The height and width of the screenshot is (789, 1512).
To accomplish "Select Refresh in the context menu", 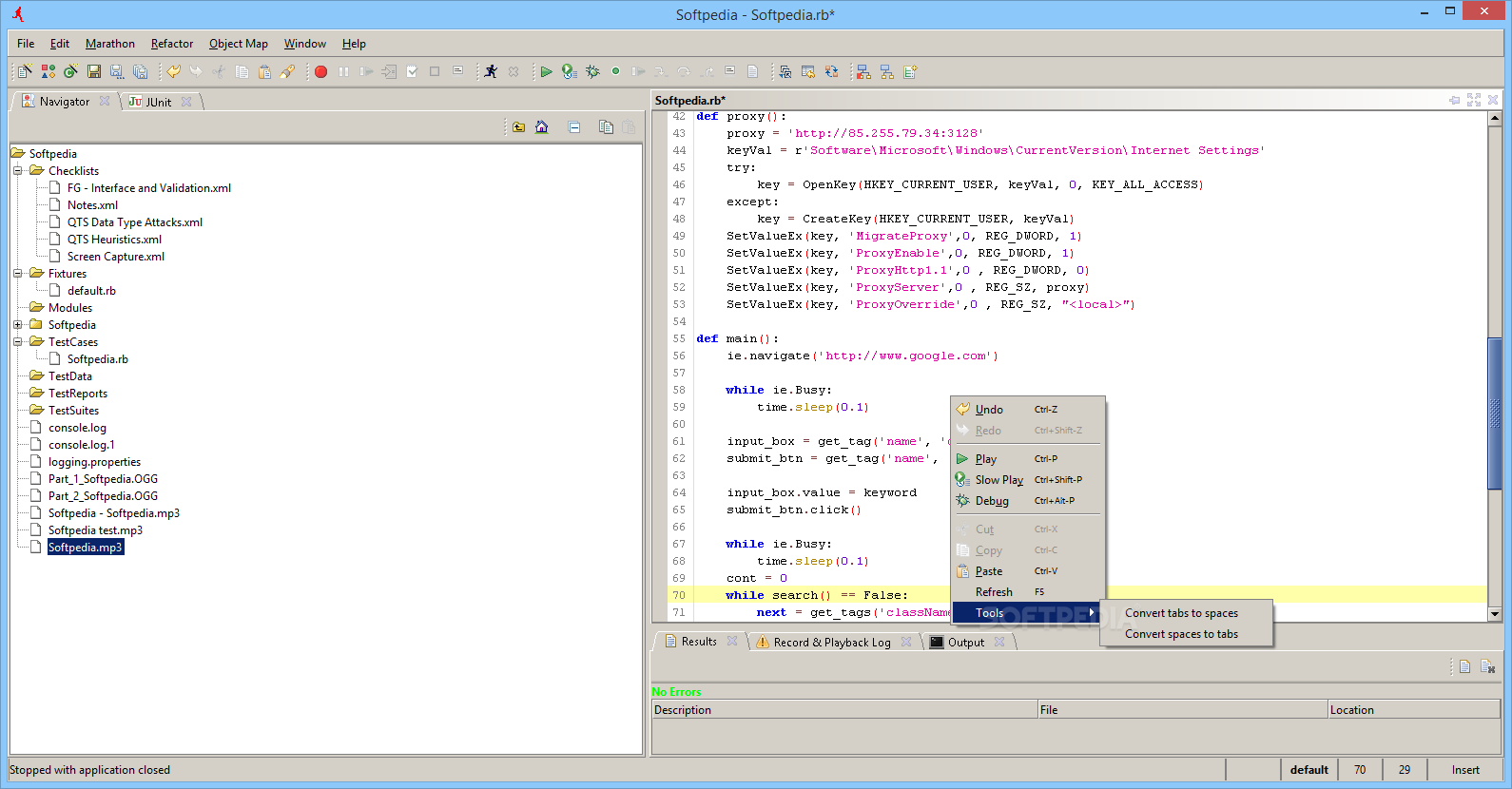I will click(x=1028, y=592).
